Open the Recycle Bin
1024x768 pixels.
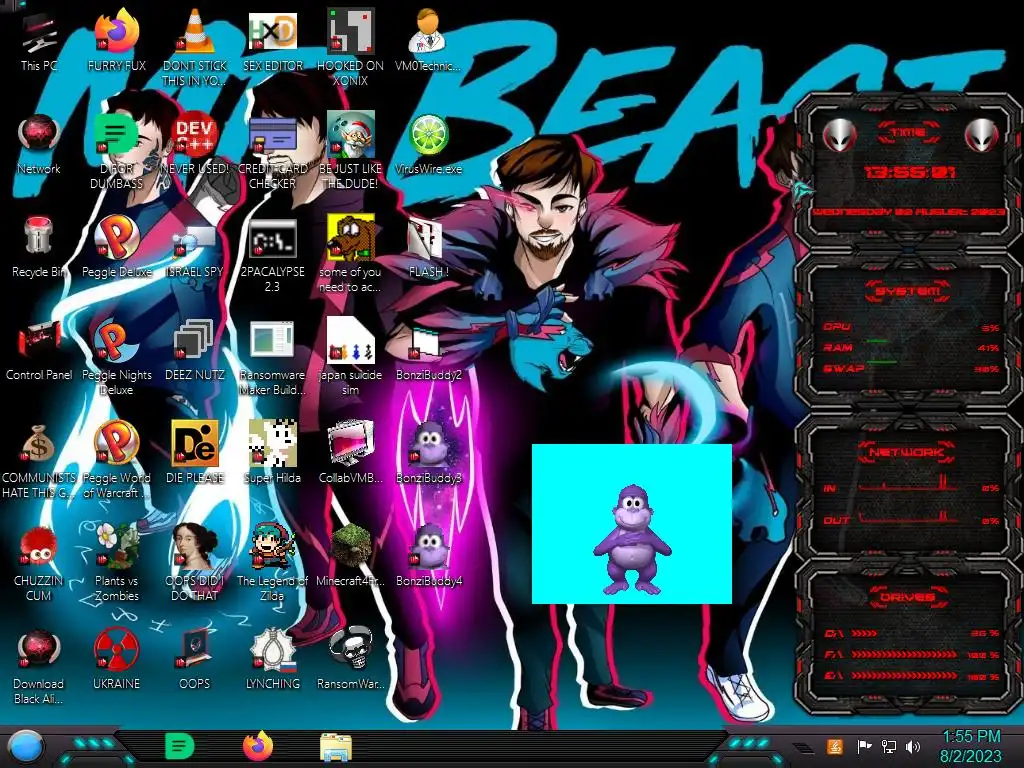(39, 248)
